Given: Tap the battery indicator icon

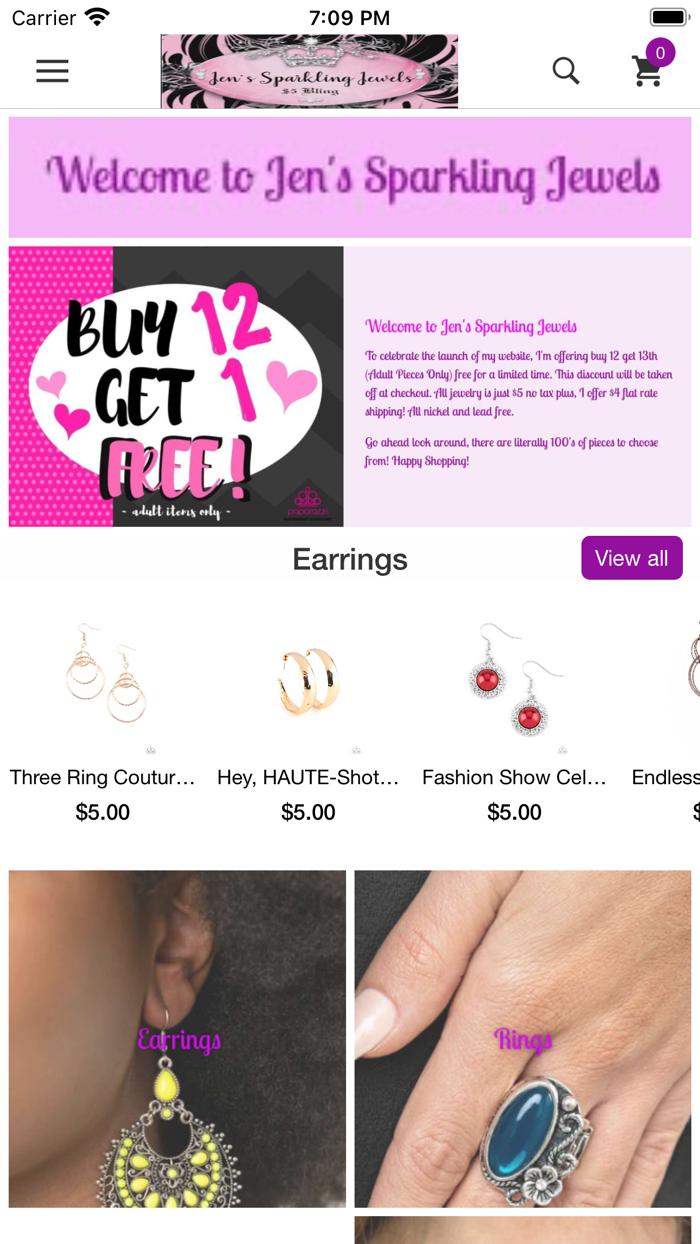Looking at the screenshot, I should [668, 17].
